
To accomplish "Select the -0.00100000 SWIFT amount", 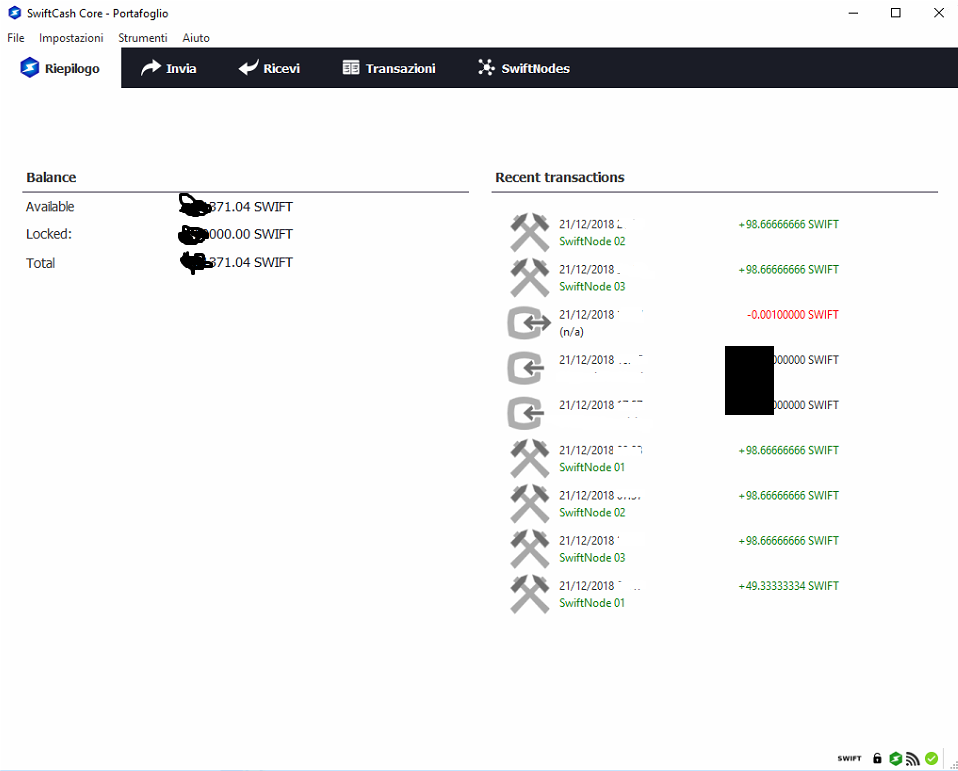I will [x=792, y=315].
